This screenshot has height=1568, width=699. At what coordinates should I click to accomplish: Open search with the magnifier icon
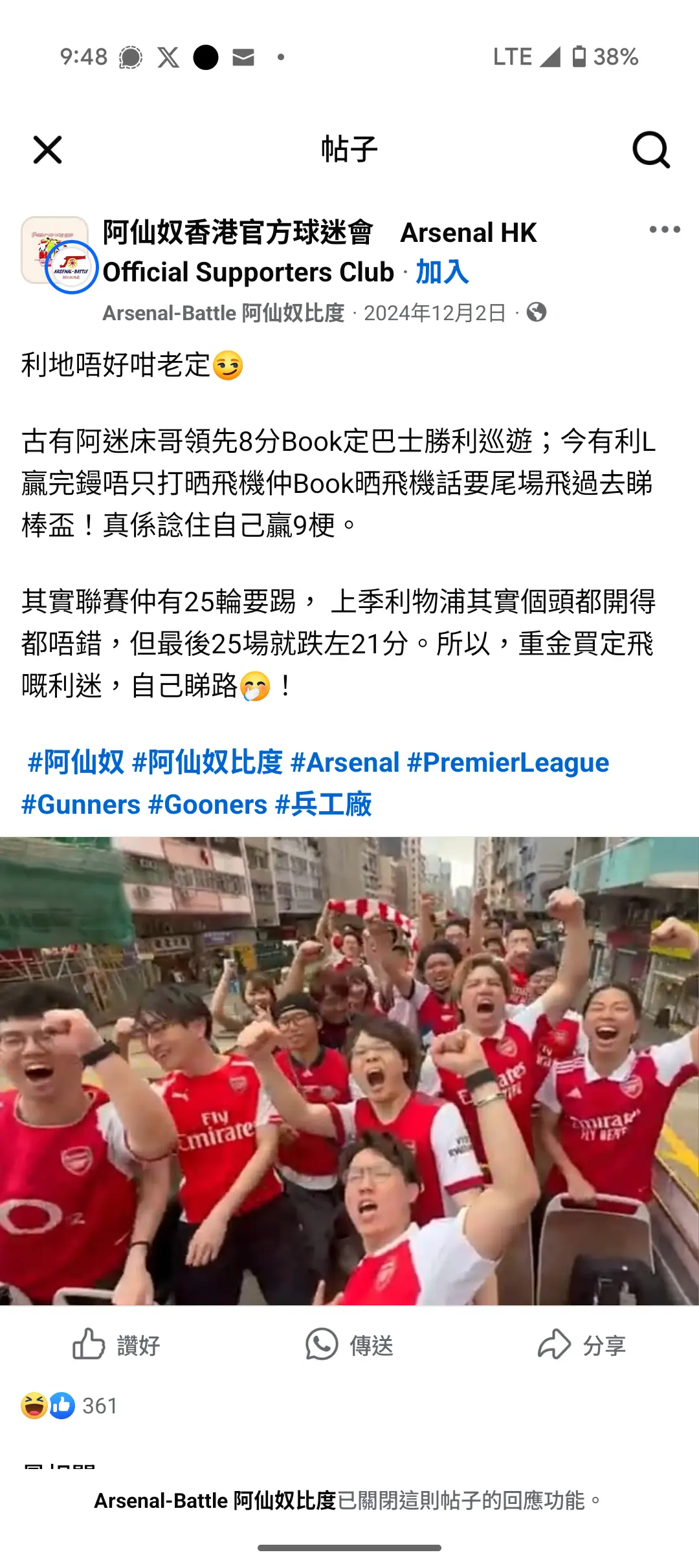(651, 150)
